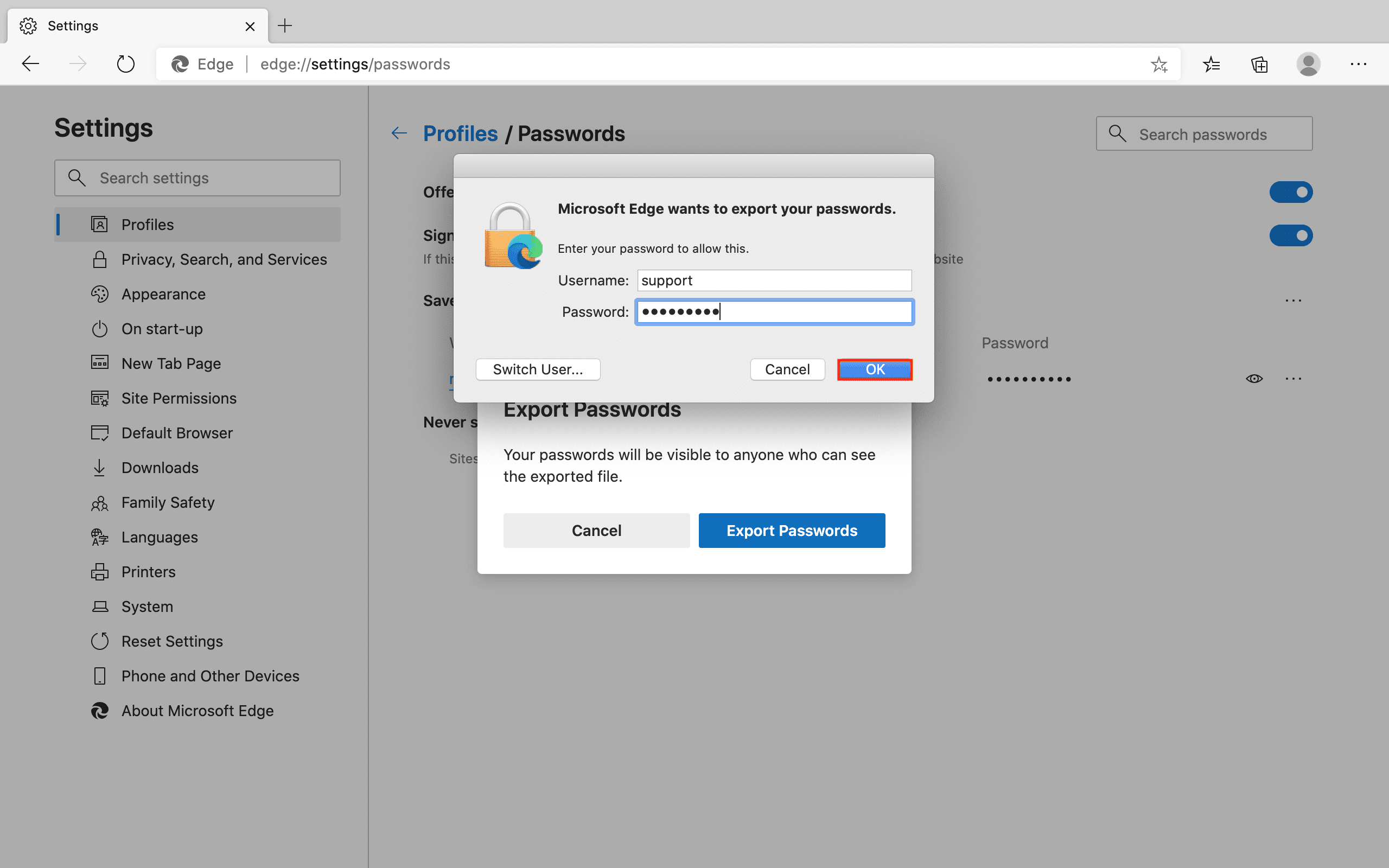
Task: Open the Collections icon
Action: point(1259,65)
